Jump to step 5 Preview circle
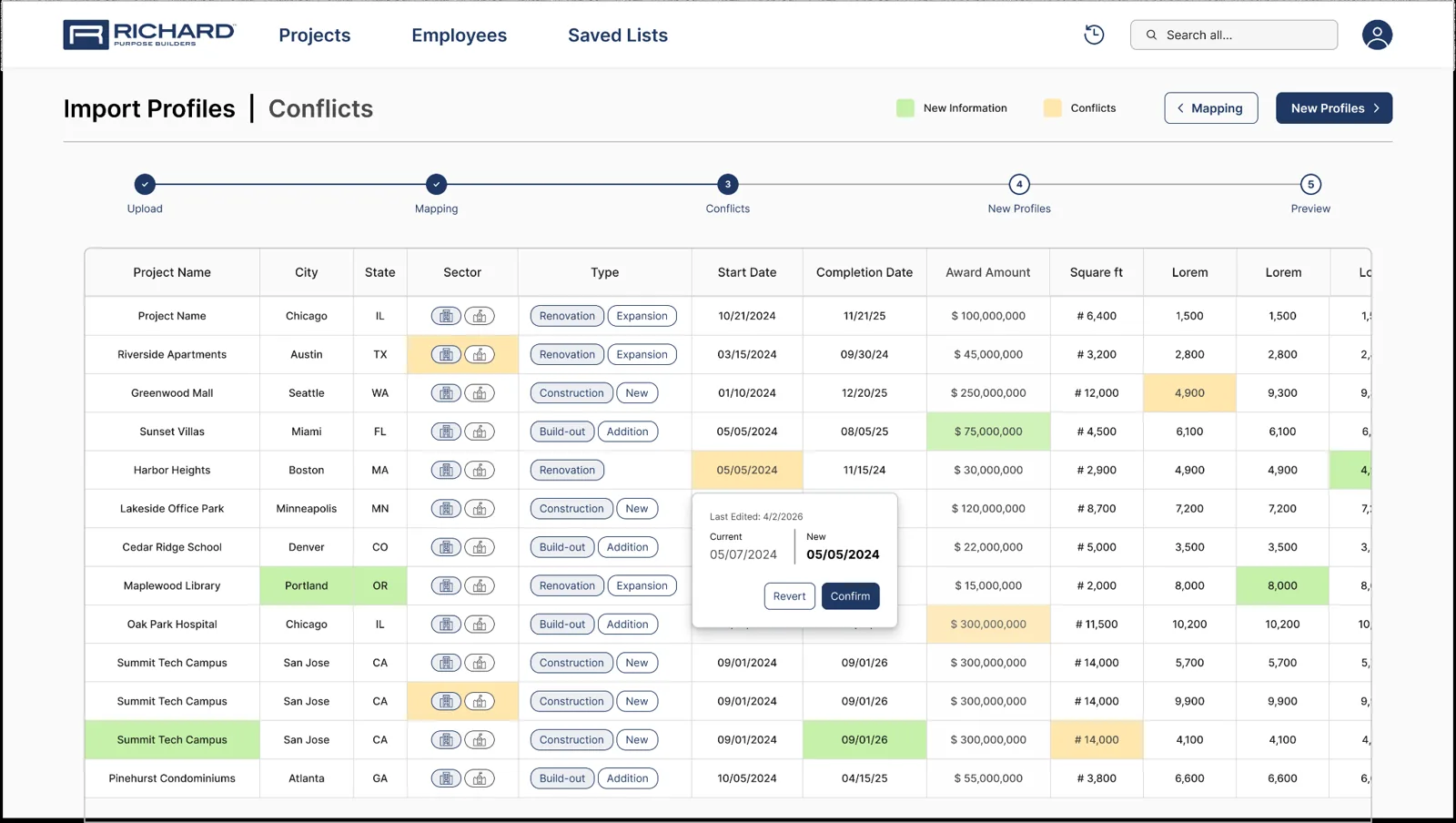Image resolution: width=1456 pixels, height=823 pixels. click(1310, 184)
